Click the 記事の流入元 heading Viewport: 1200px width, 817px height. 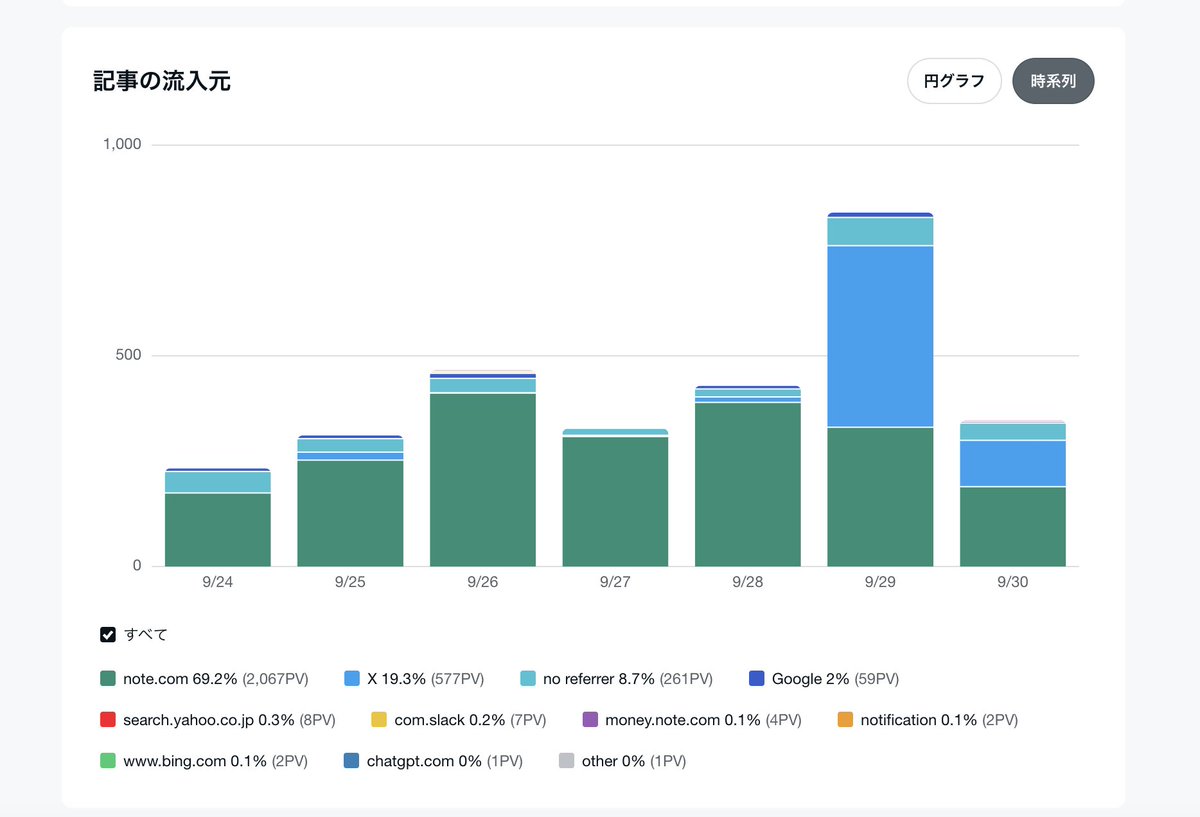[x=162, y=81]
